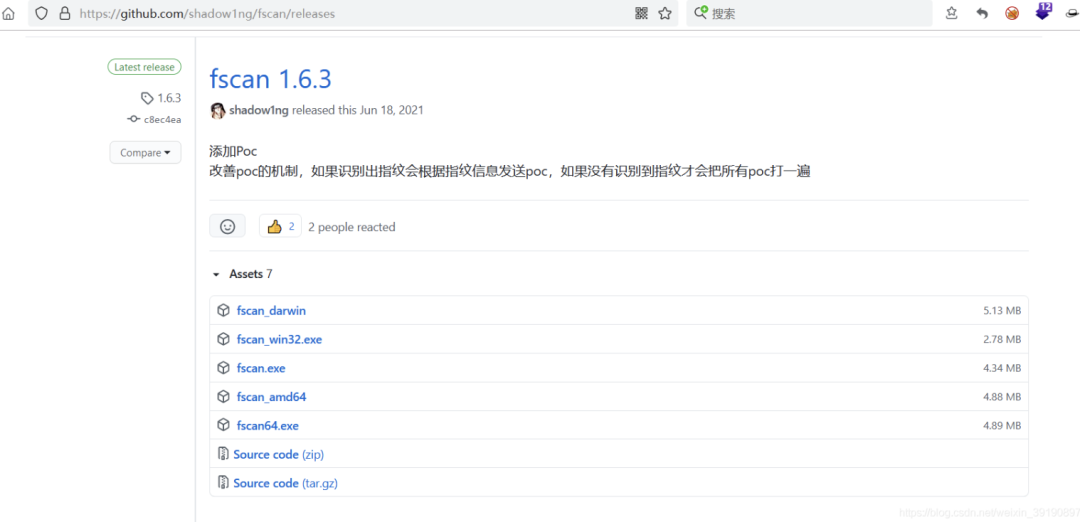Click the 4.88 MB size text
The height and width of the screenshot is (522, 1080).
[x=1002, y=397]
